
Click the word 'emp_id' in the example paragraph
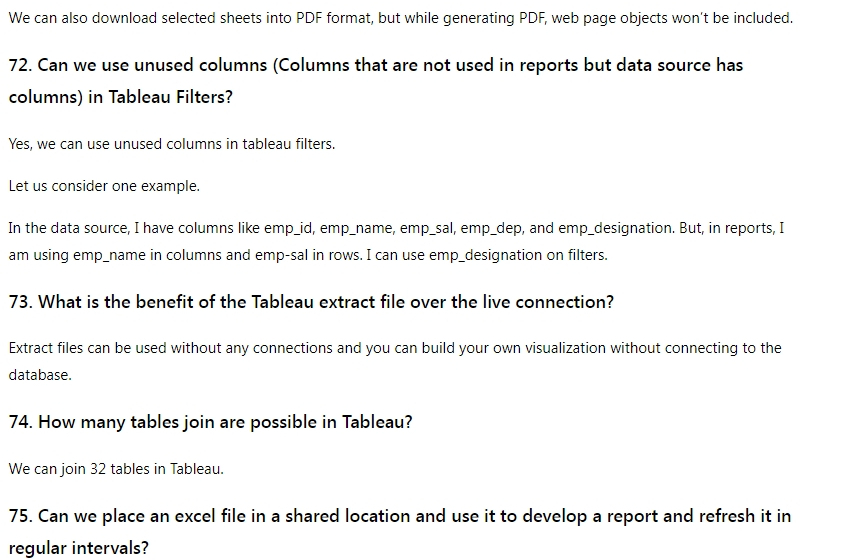(289, 228)
